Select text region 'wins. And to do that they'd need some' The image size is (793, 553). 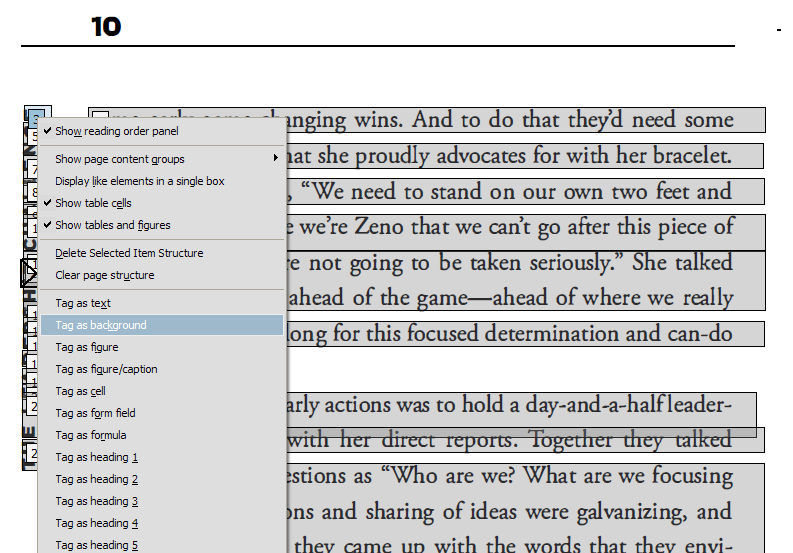tap(544, 120)
